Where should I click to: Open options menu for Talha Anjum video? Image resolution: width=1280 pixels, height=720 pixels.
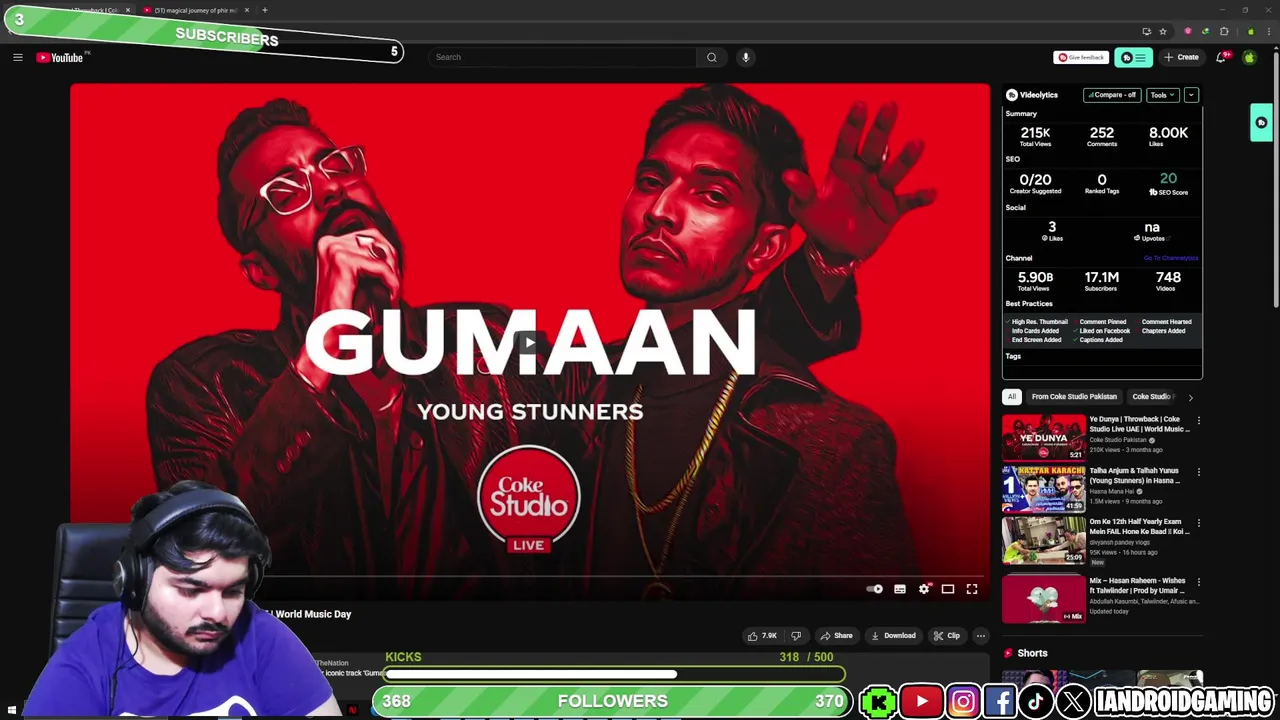(x=1198, y=472)
